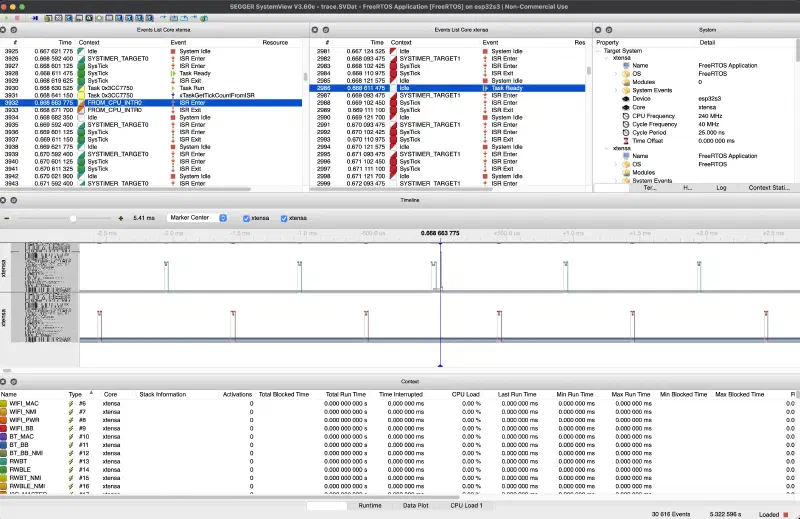This screenshot has height=519, width=800.
Task: Collapse the first xtensa node under Target System
Action: pos(607,58)
